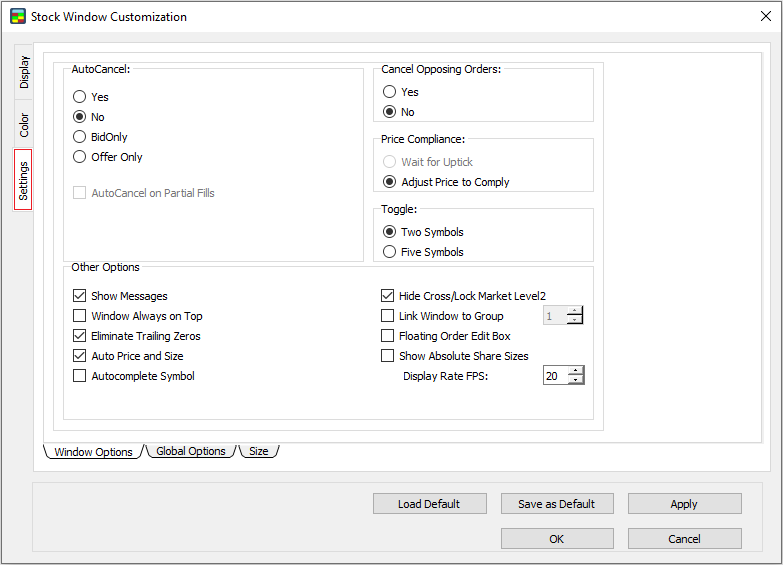Select Yes for Cancel Opposing Orders

[389, 92]
